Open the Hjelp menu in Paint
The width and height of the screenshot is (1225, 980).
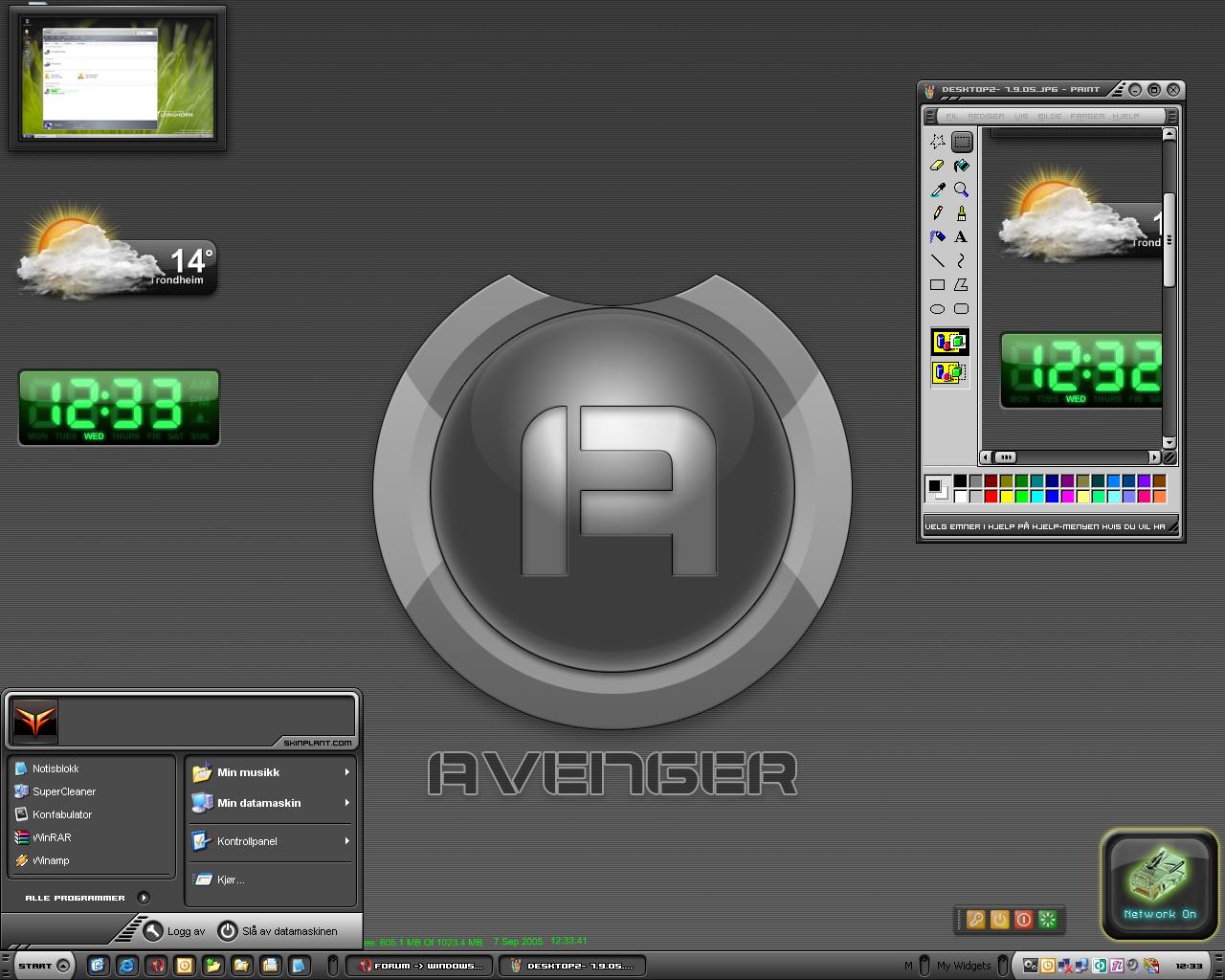pos(1126,116)
